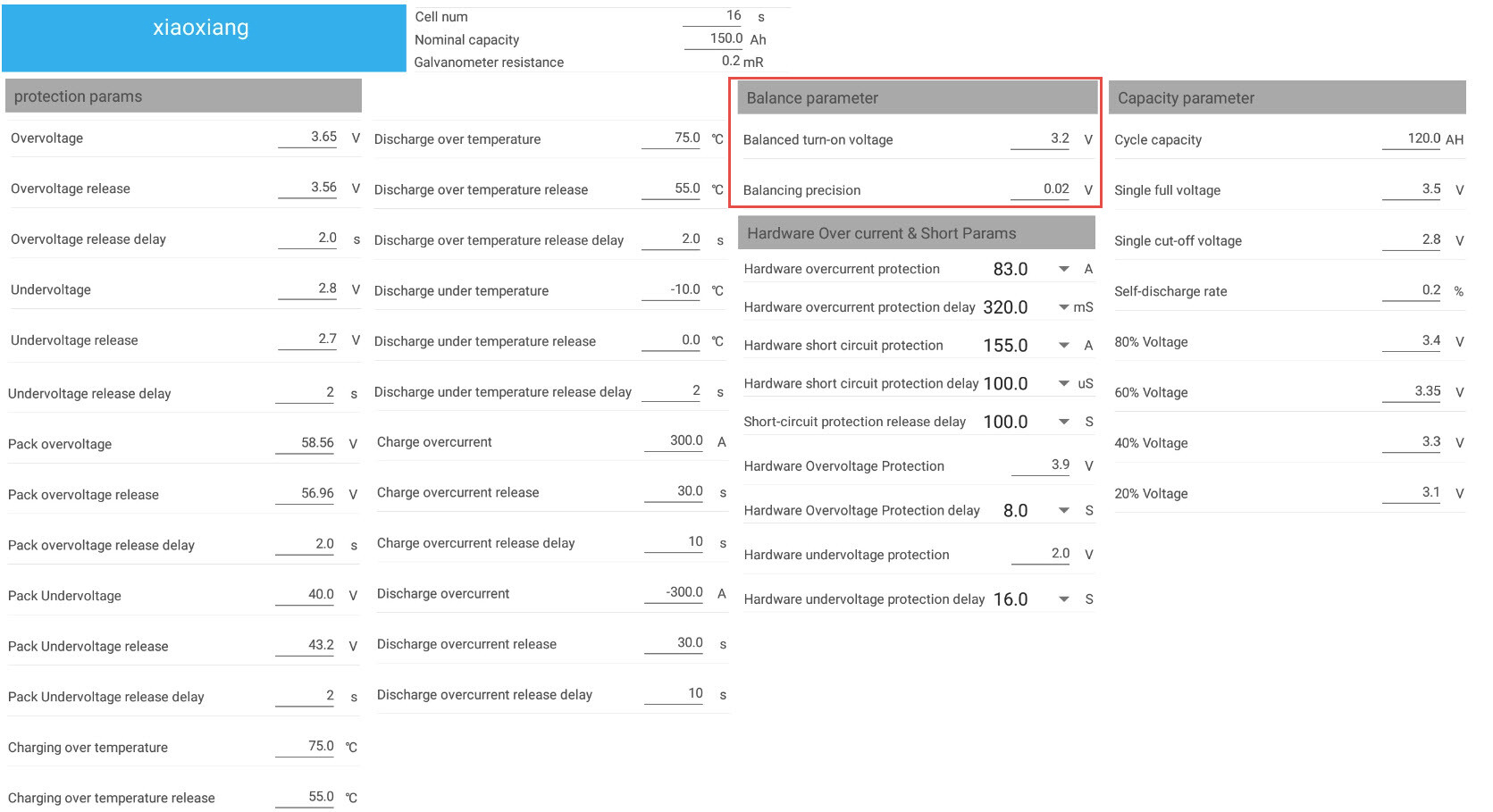Click the Cell num input field
The height and width of the screenshot is (812, 1493).
pos(713,16)
